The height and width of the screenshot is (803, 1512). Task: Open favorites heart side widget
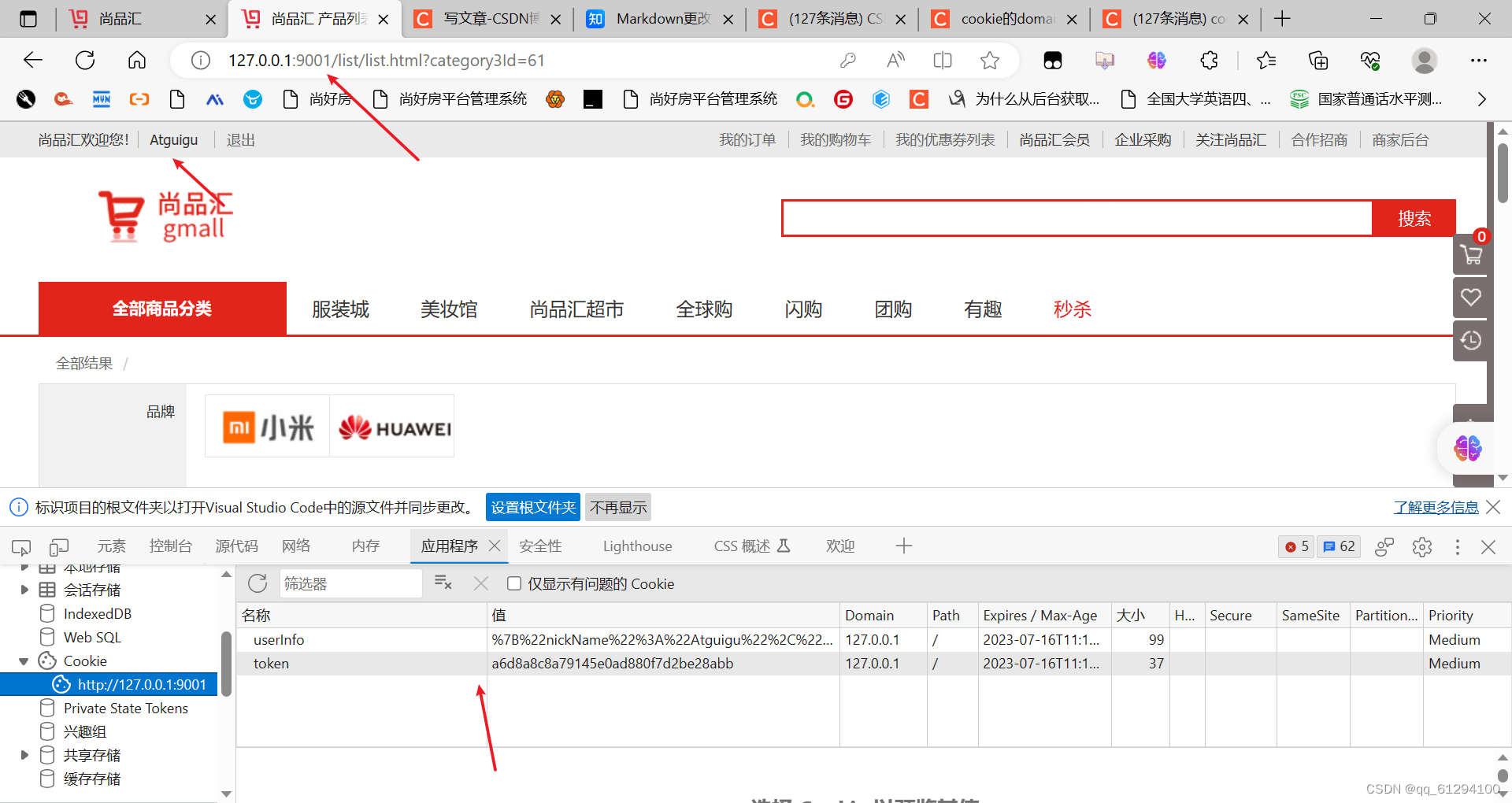[x=1471, y=297]
